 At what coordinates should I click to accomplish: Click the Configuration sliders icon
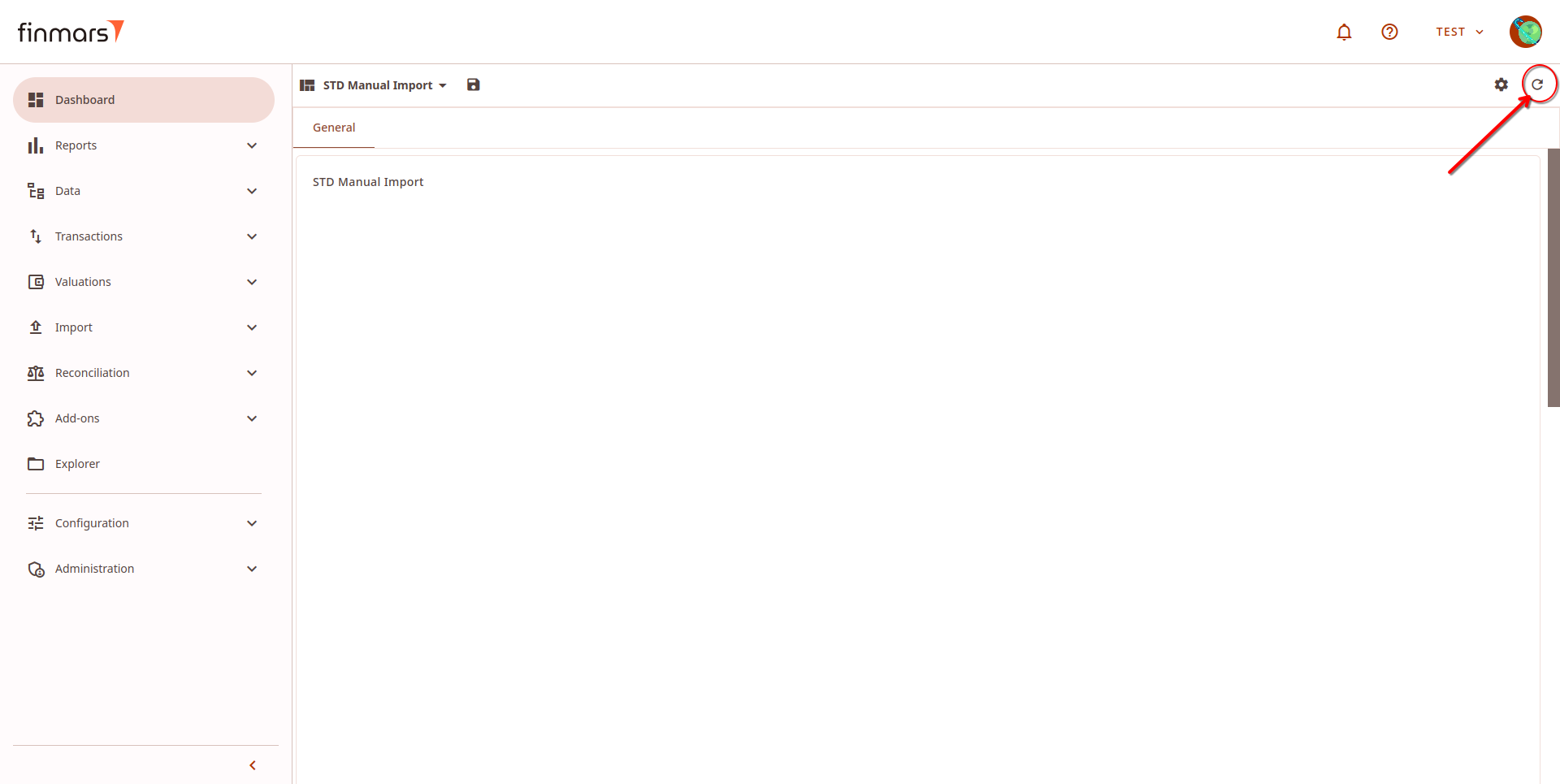(x=36, y=523)
